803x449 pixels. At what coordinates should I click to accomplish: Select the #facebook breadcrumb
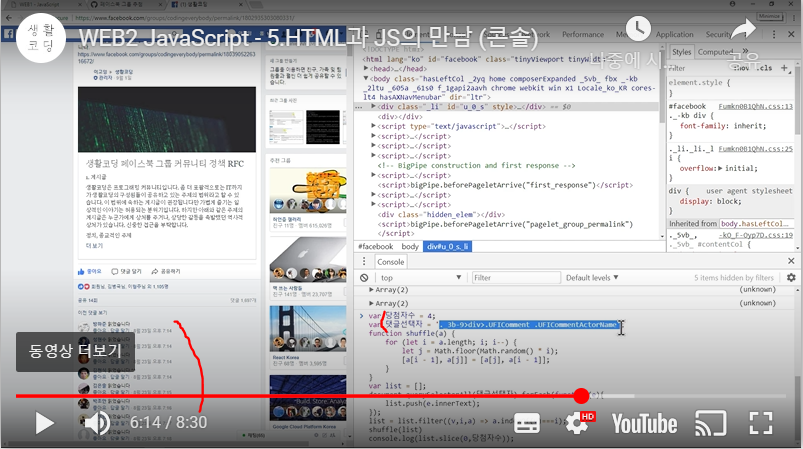[375, 246]
